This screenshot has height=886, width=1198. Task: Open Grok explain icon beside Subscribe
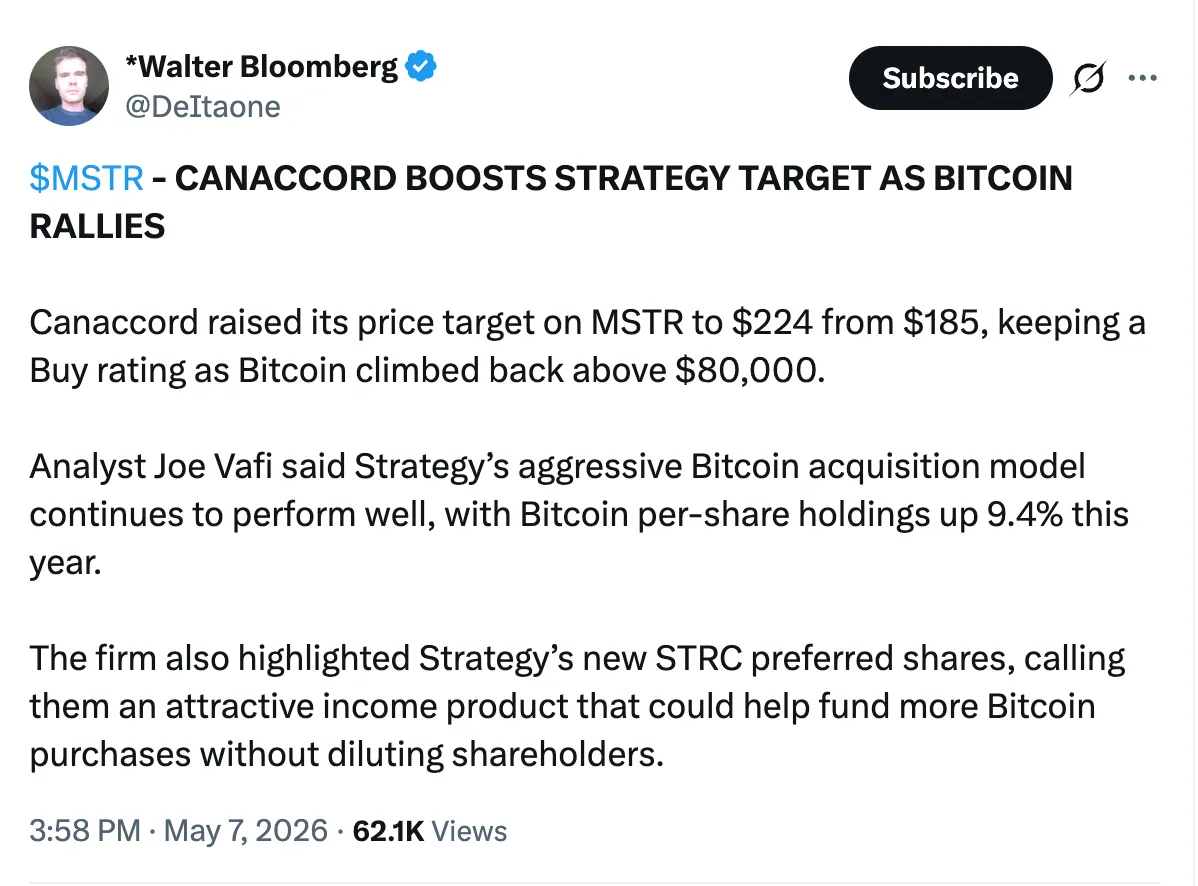(1088, 78)
